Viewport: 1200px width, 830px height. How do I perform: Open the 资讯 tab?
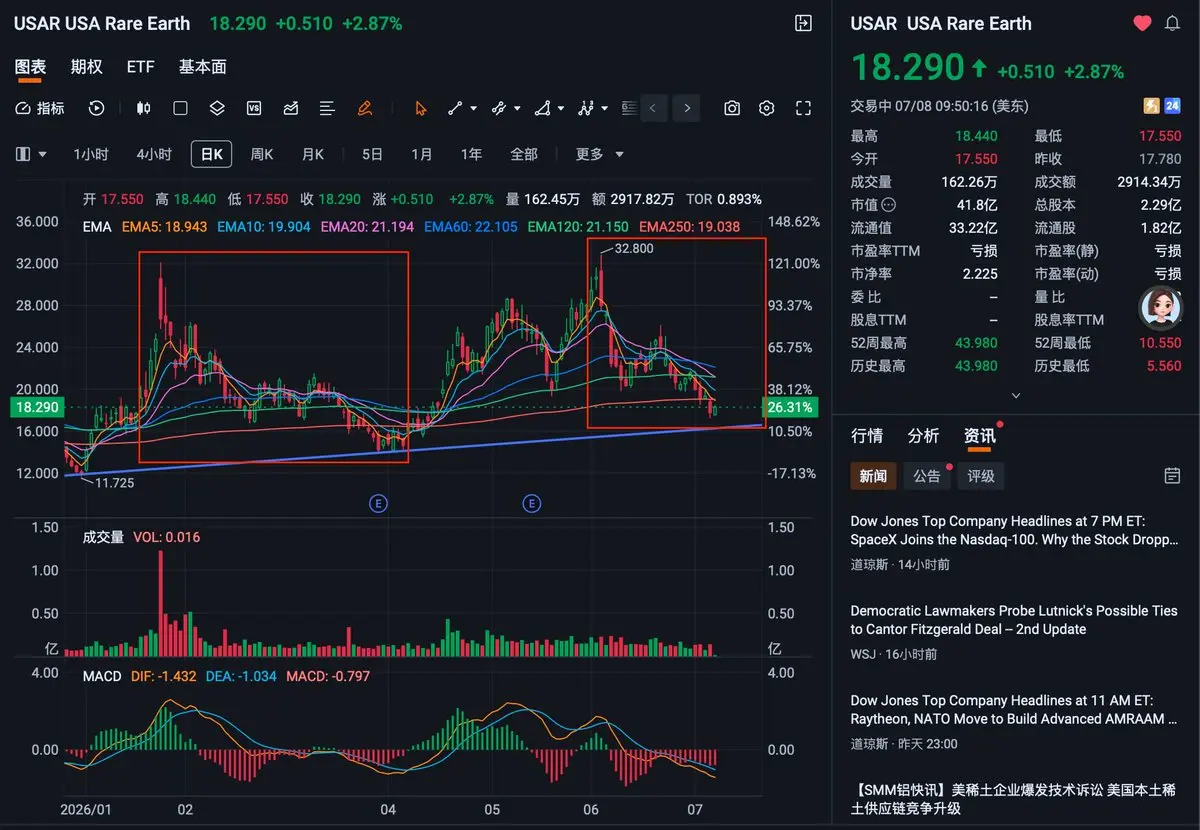pos(979,436)
